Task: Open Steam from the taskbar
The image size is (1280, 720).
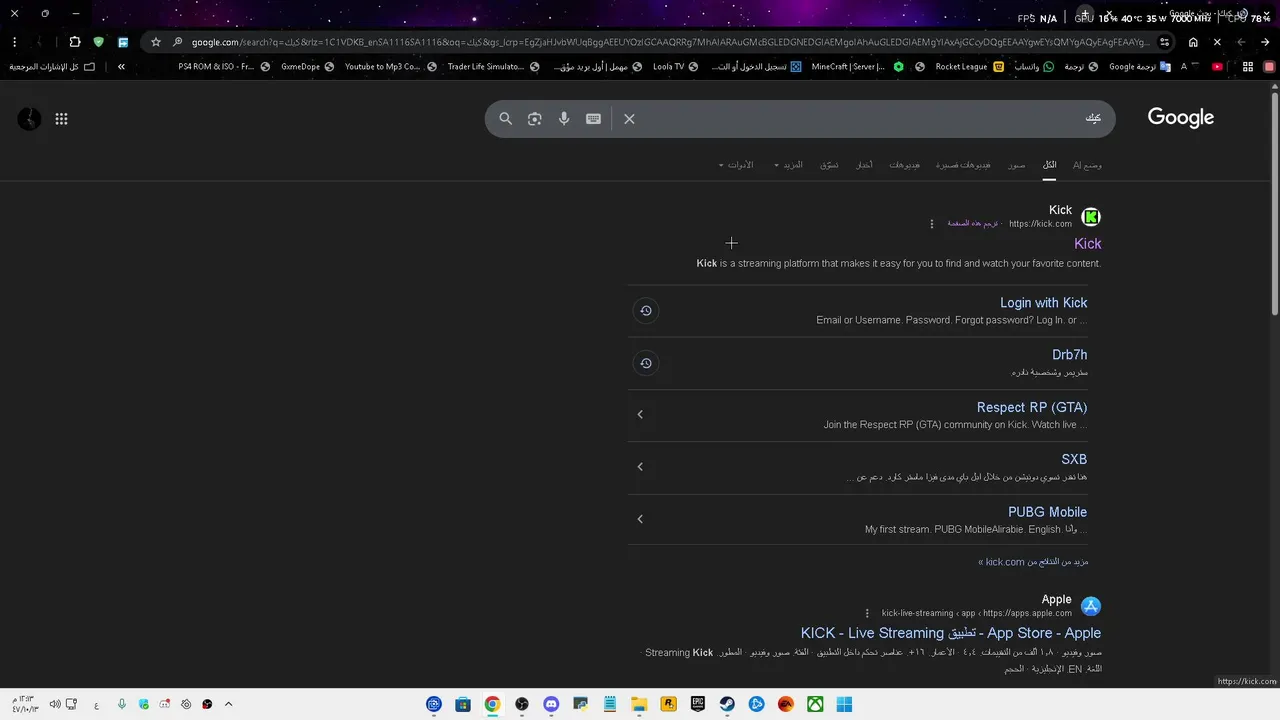Action: tap(727, 704)
